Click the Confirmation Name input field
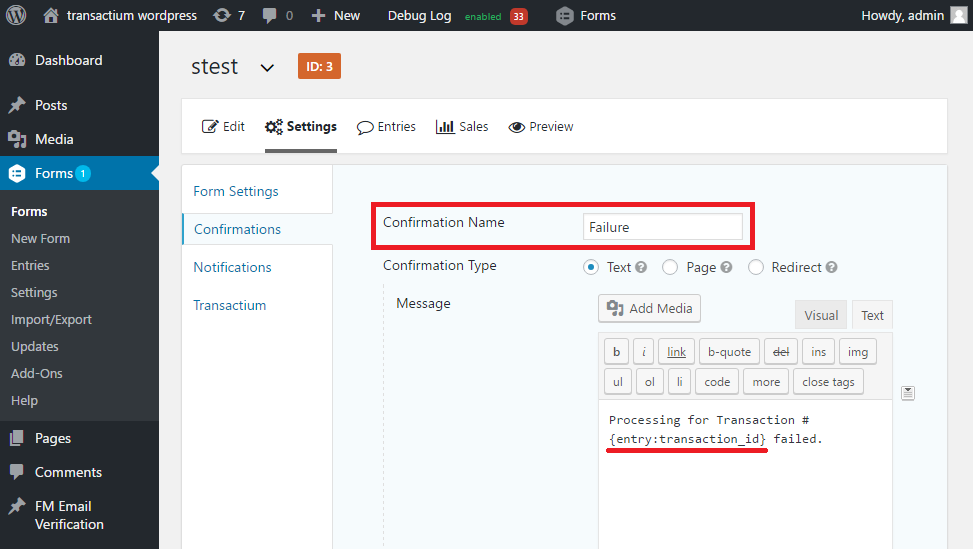 [663, 227]
